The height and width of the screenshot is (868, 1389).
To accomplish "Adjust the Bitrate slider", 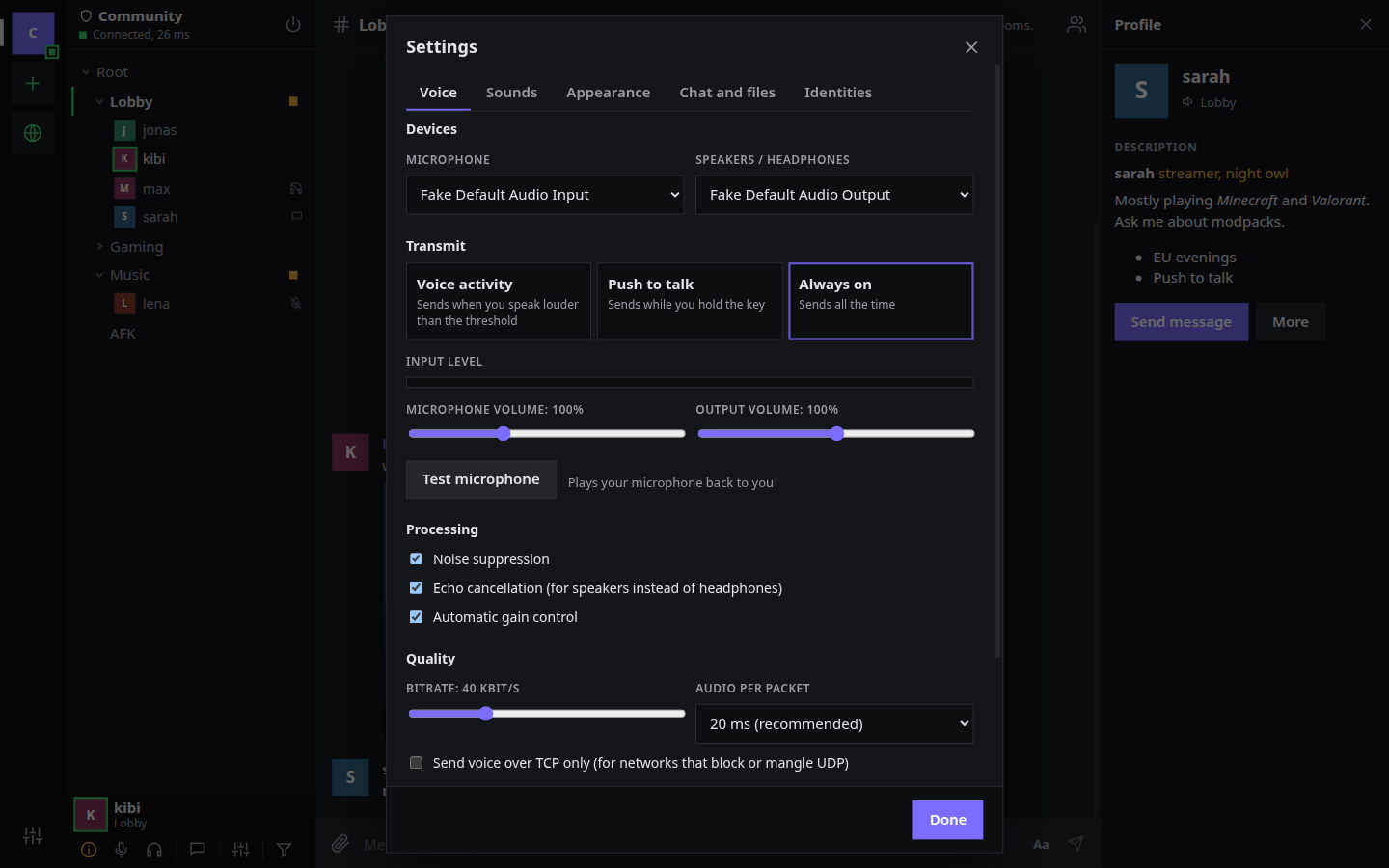I will pyautogui.click(x=546, y=714).
